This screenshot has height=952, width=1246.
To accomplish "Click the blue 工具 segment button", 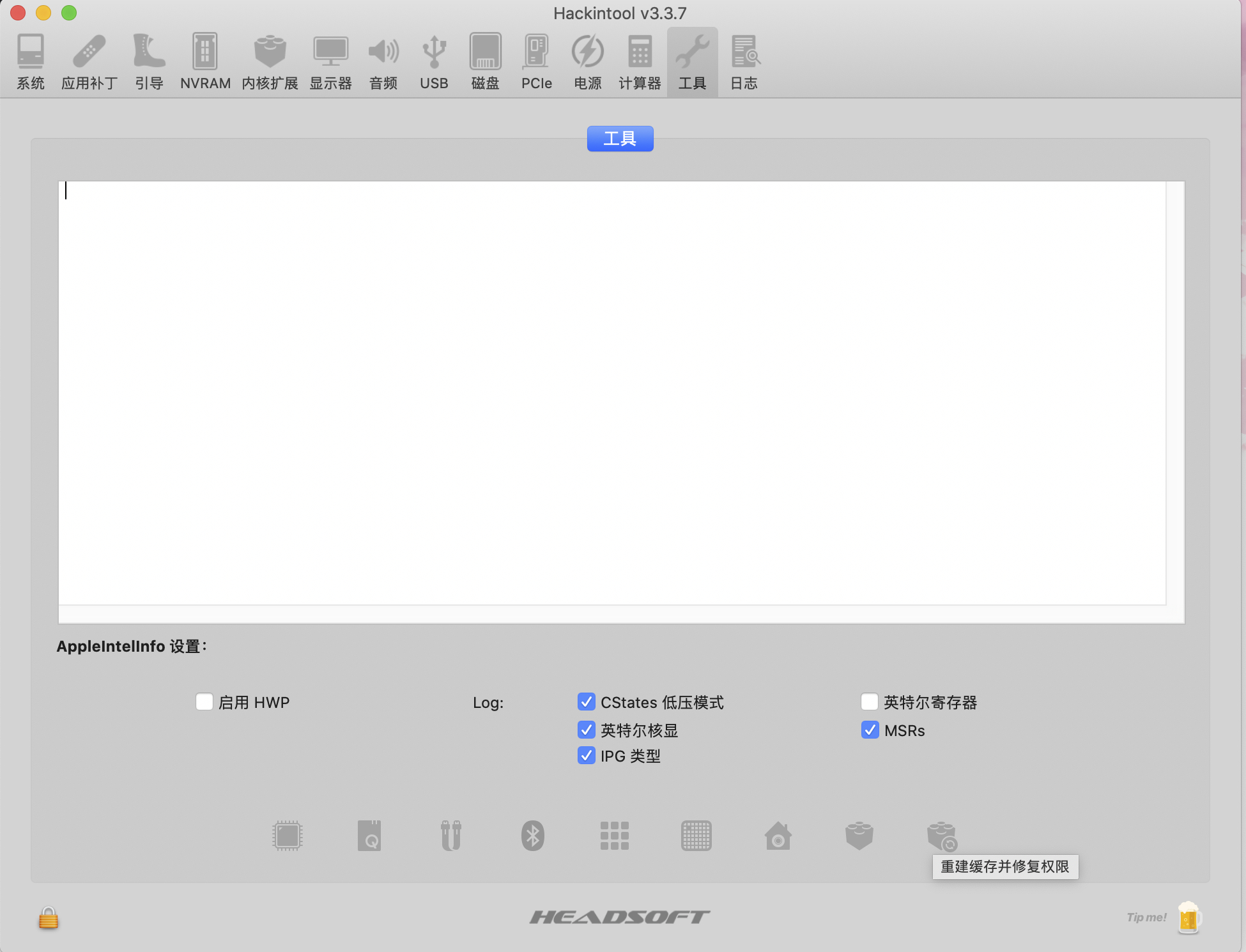I will coord(620,139).
